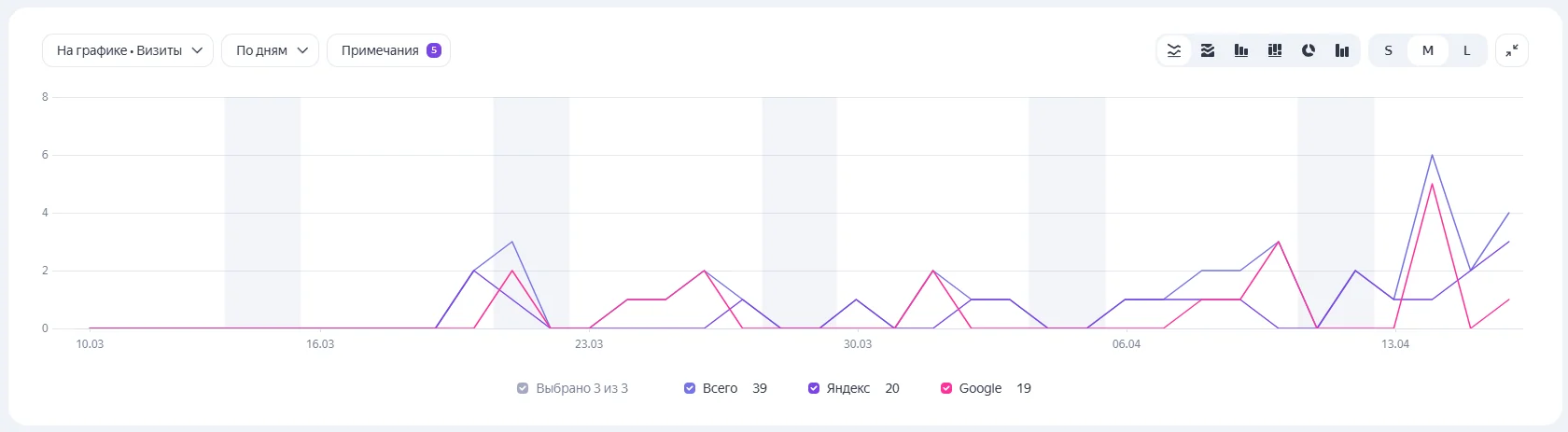Uncheck the Яндекс series checkbox
1568x432 pixels.
(x=814, y=388)
